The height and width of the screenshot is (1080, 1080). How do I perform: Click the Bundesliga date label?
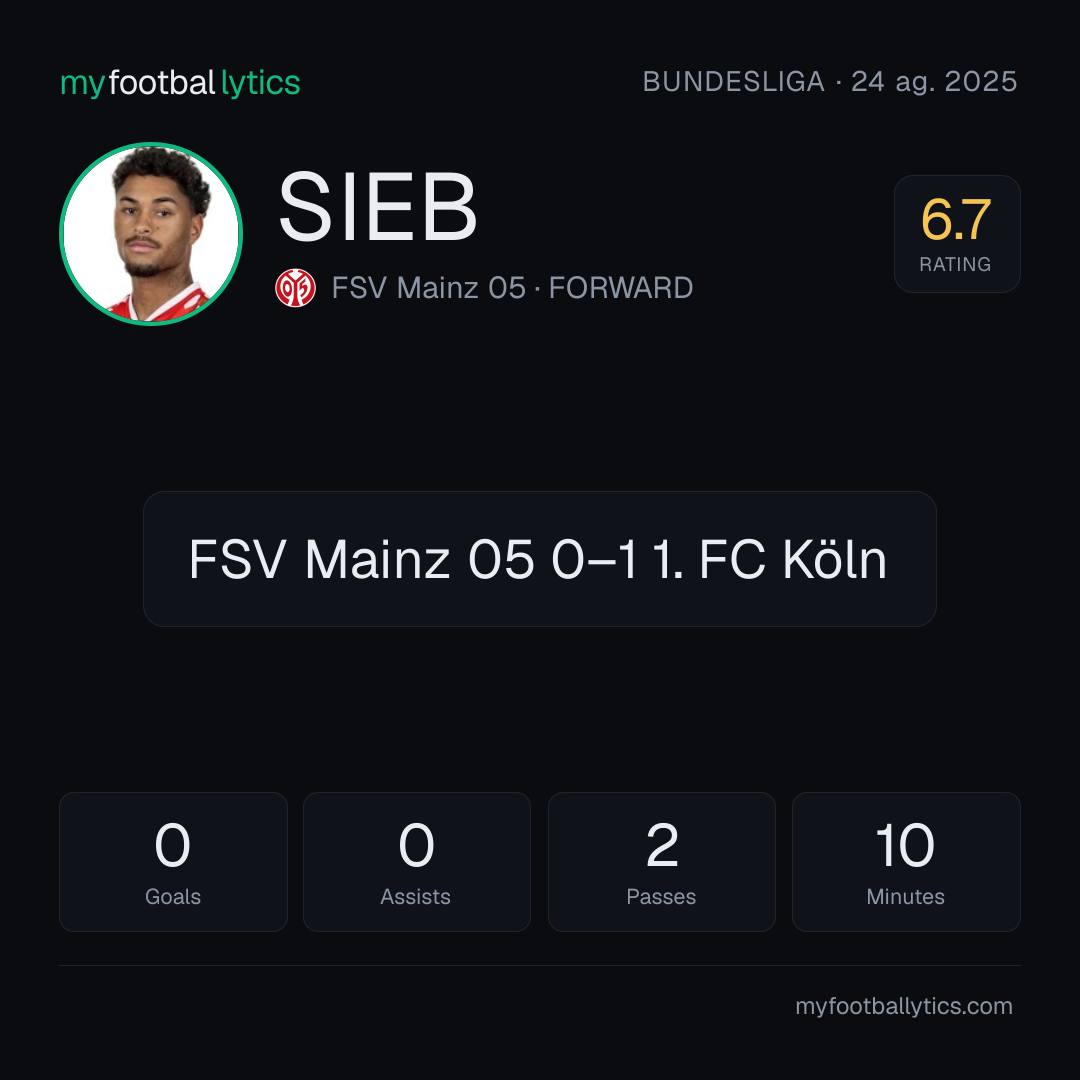[830, 82]
